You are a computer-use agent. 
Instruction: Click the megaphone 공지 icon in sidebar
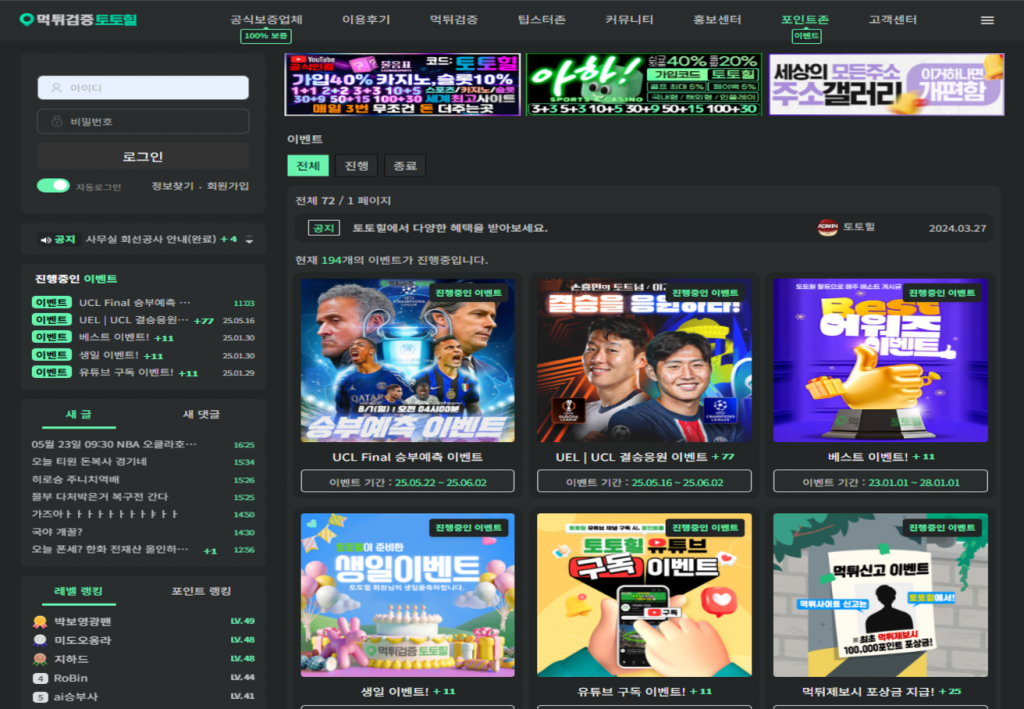coord(46,240)
